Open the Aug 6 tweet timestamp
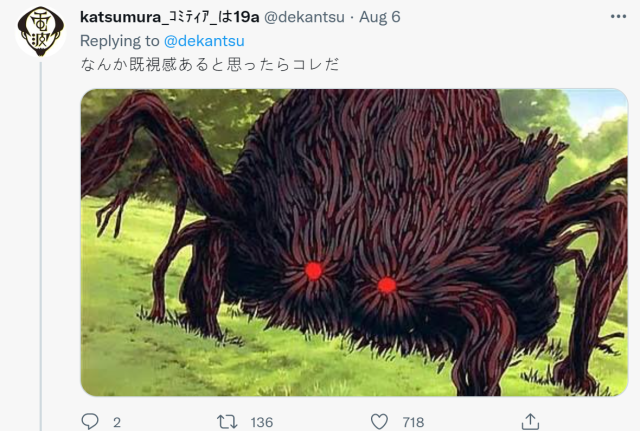 click(x=380, y=17)
